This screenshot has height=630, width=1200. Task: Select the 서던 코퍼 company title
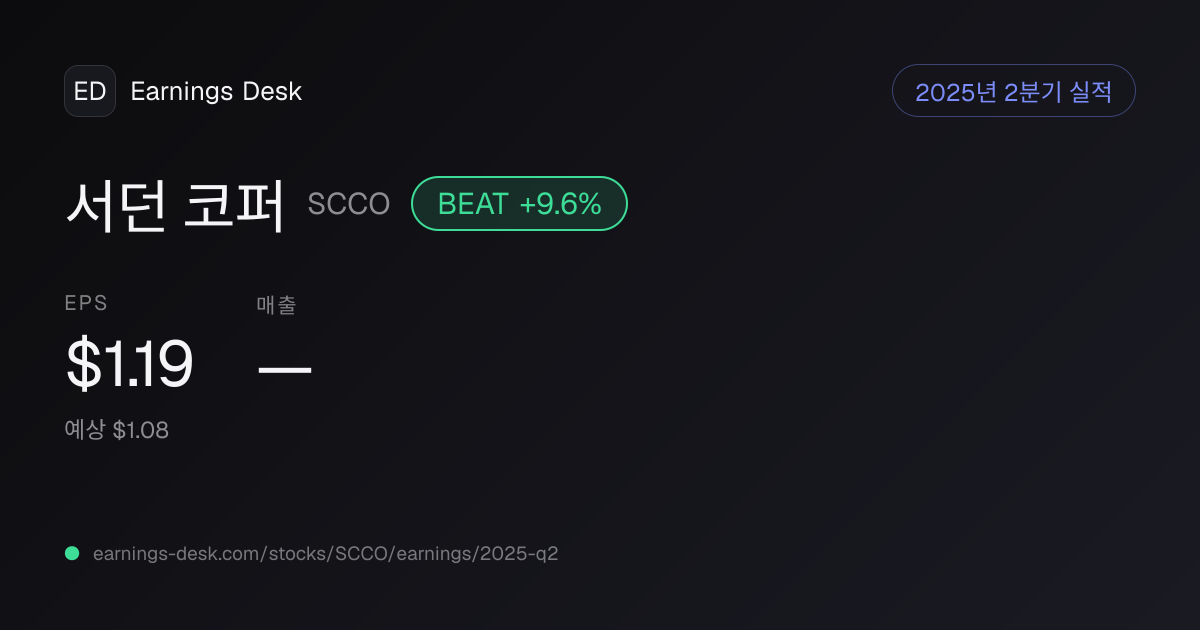176,205
